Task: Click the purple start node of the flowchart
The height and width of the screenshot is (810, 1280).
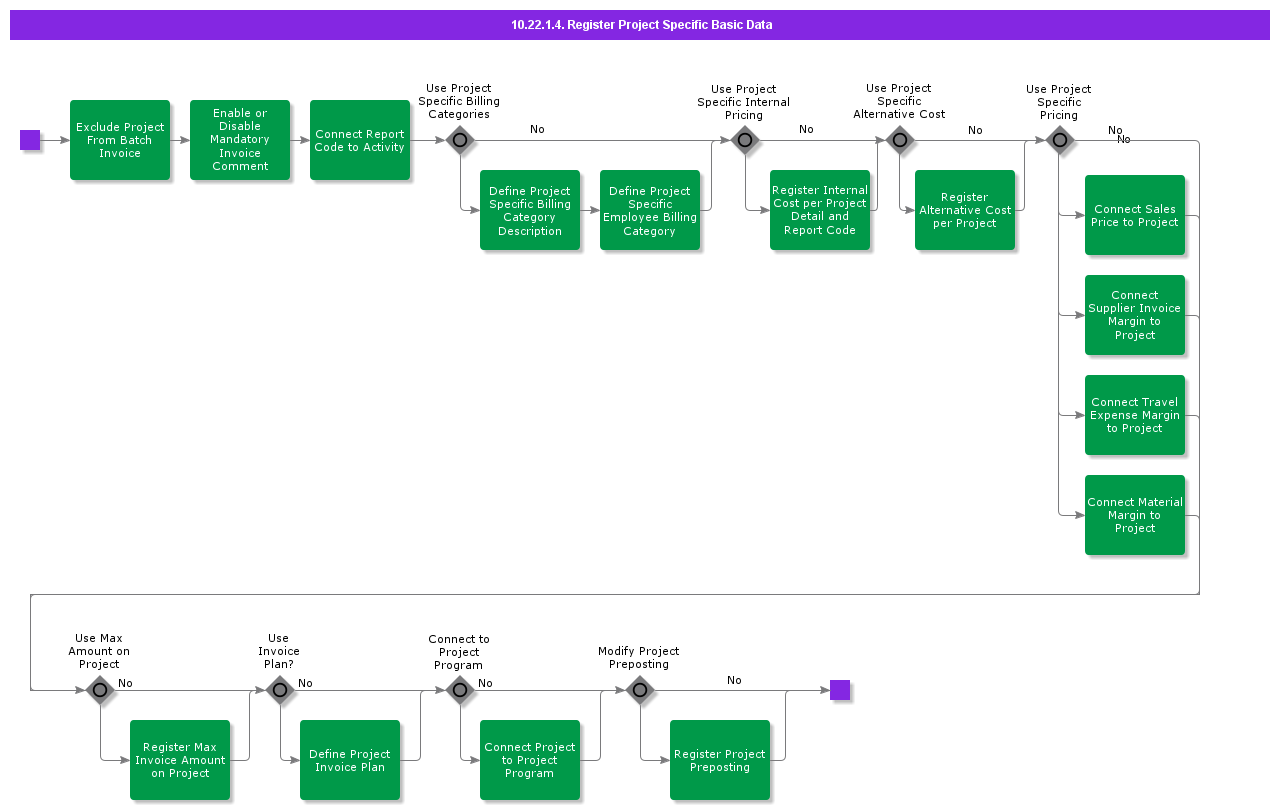Action: (x=30, y=140)
